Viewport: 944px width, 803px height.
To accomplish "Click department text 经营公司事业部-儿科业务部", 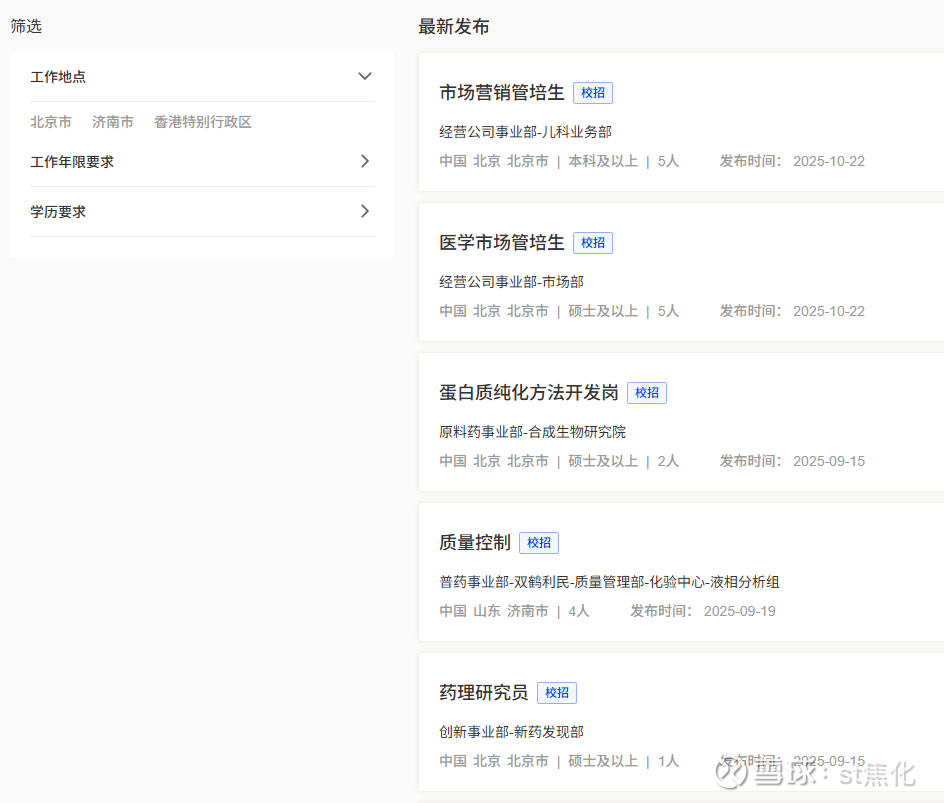I will click(x=525, y=132).
